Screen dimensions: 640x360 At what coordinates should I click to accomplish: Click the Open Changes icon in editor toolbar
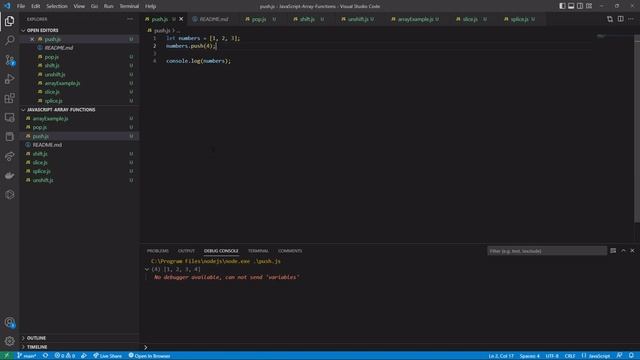[610, 19]
